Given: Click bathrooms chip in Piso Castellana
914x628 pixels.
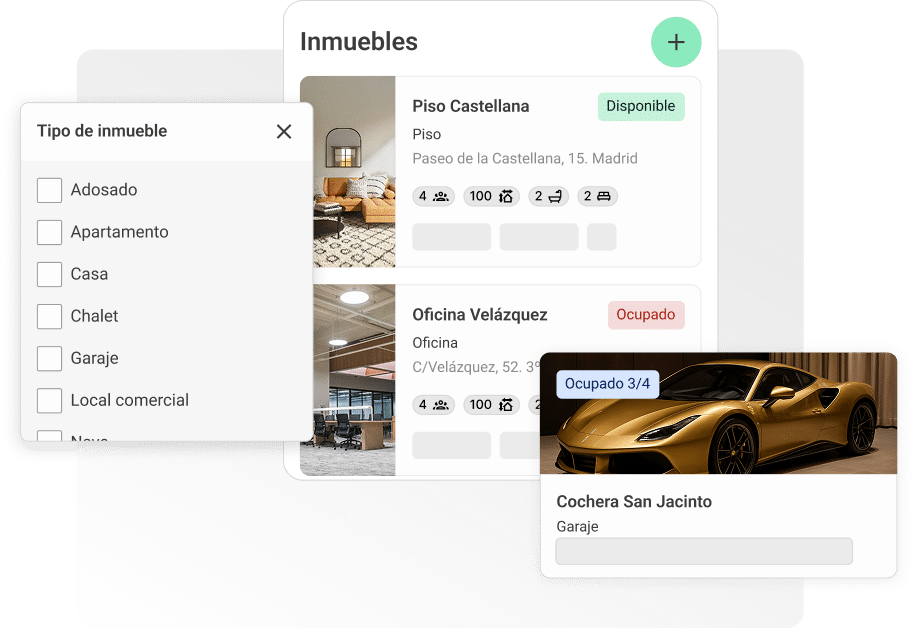Looking at the screenshot, I should click(548, 197).
